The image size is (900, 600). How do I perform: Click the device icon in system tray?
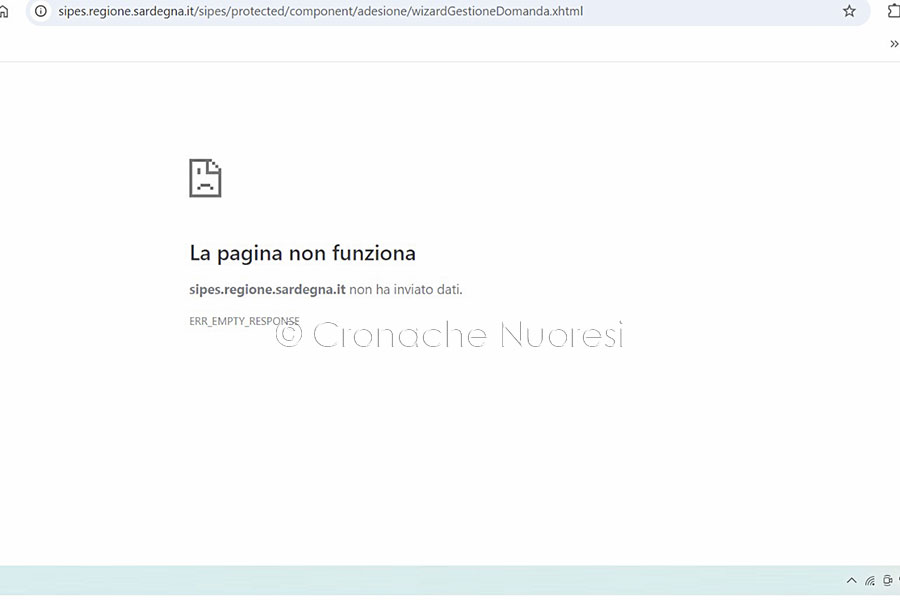[x=887, y=581]
